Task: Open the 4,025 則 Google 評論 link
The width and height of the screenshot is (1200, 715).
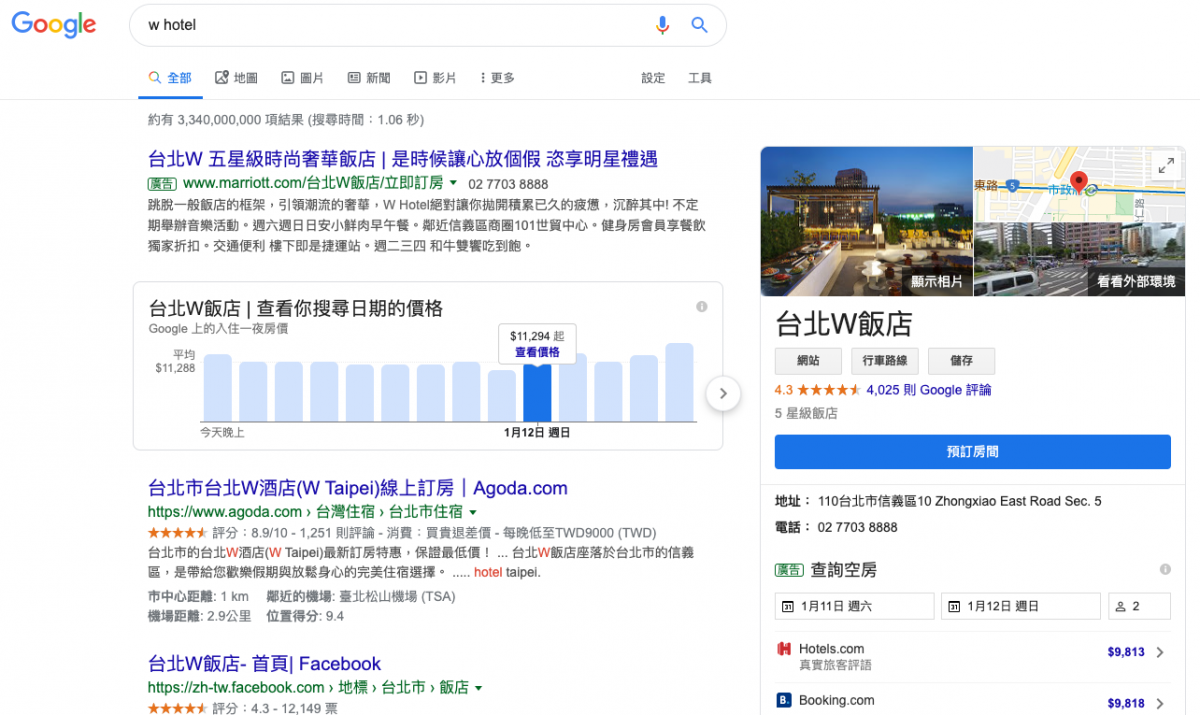Action: [929, 390]
